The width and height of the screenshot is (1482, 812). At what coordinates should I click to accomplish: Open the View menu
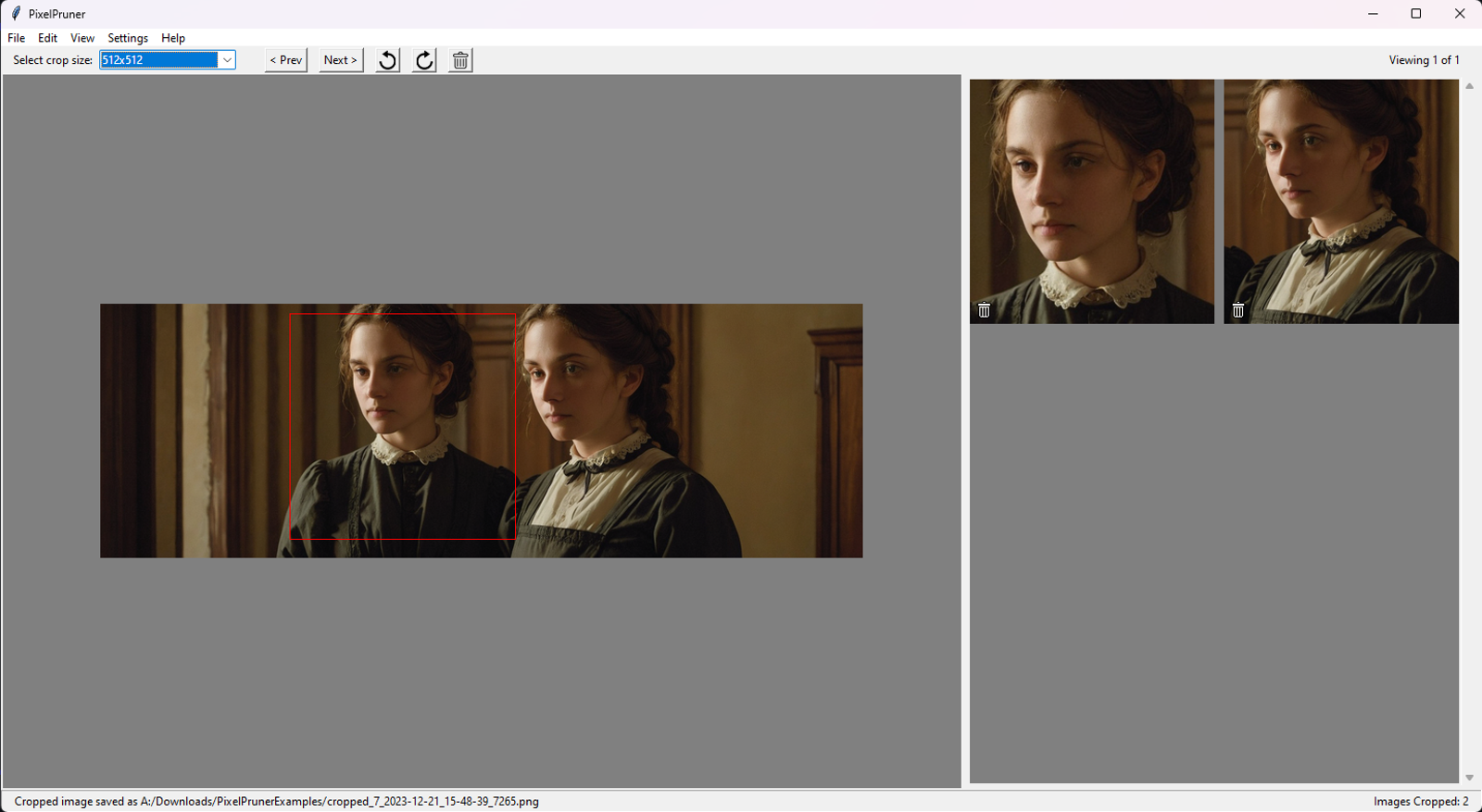82,38
